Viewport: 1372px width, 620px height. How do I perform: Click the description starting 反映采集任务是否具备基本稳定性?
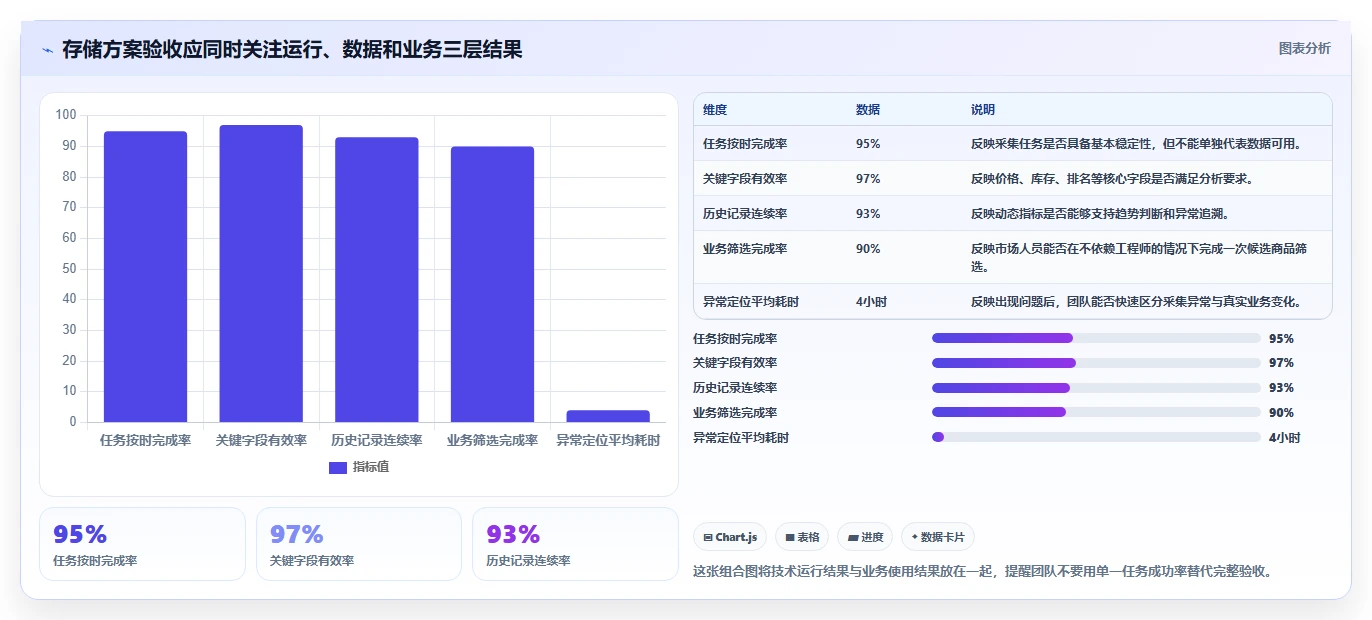pos(1137,144)
